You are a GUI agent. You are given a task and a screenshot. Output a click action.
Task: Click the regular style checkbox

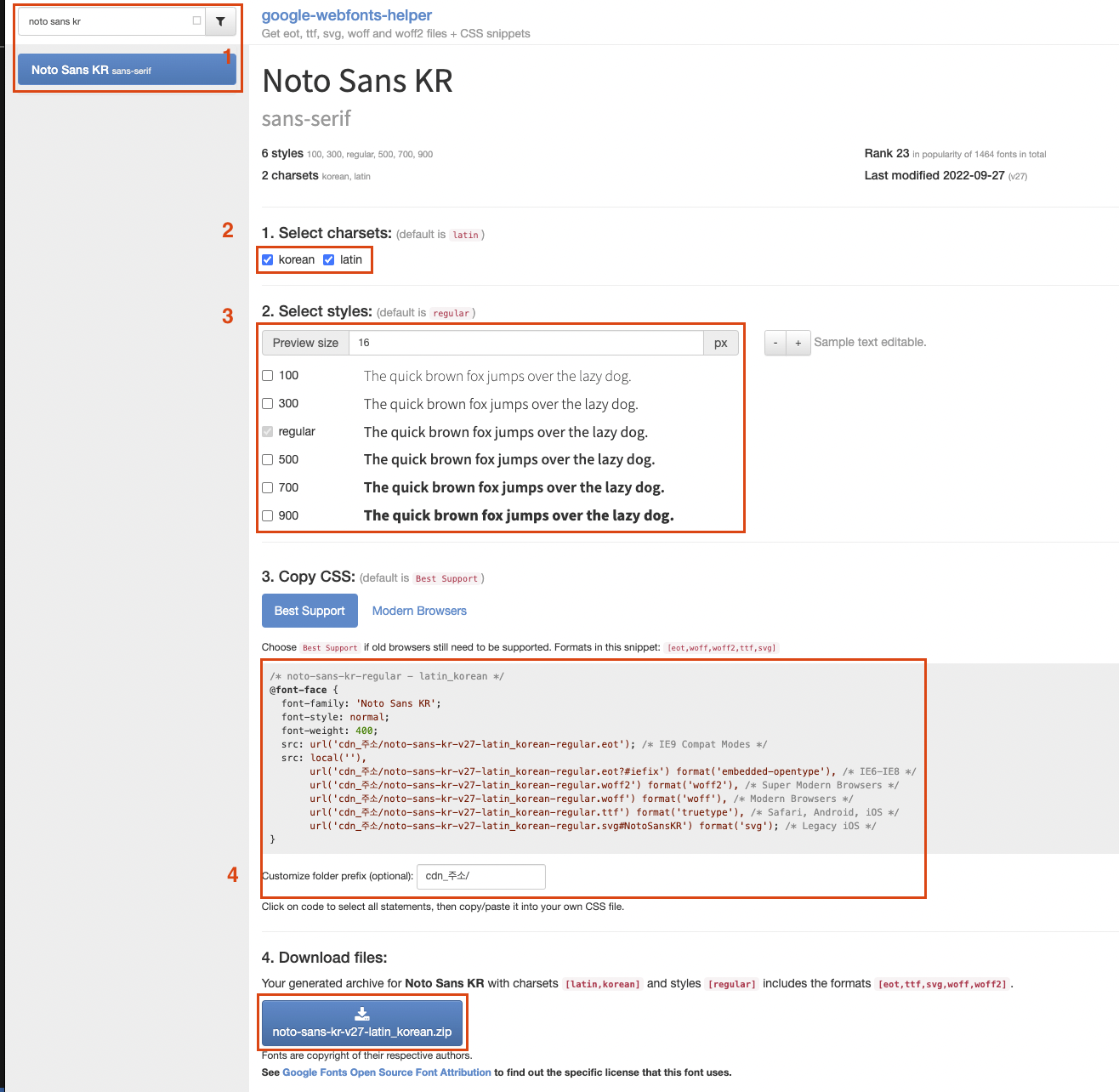click(268, 432)
